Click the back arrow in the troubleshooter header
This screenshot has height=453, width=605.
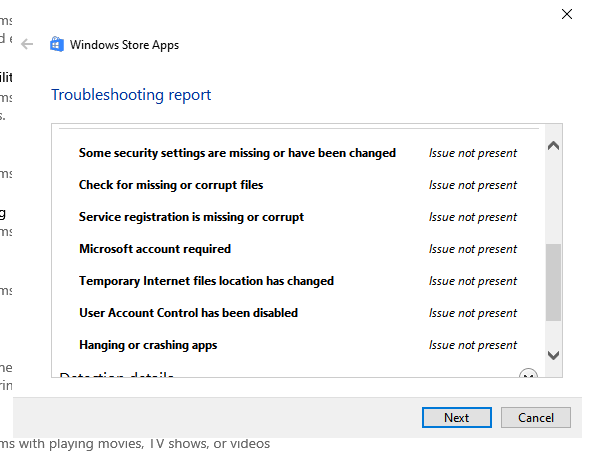pyautogui.click(x=27, y=44)
